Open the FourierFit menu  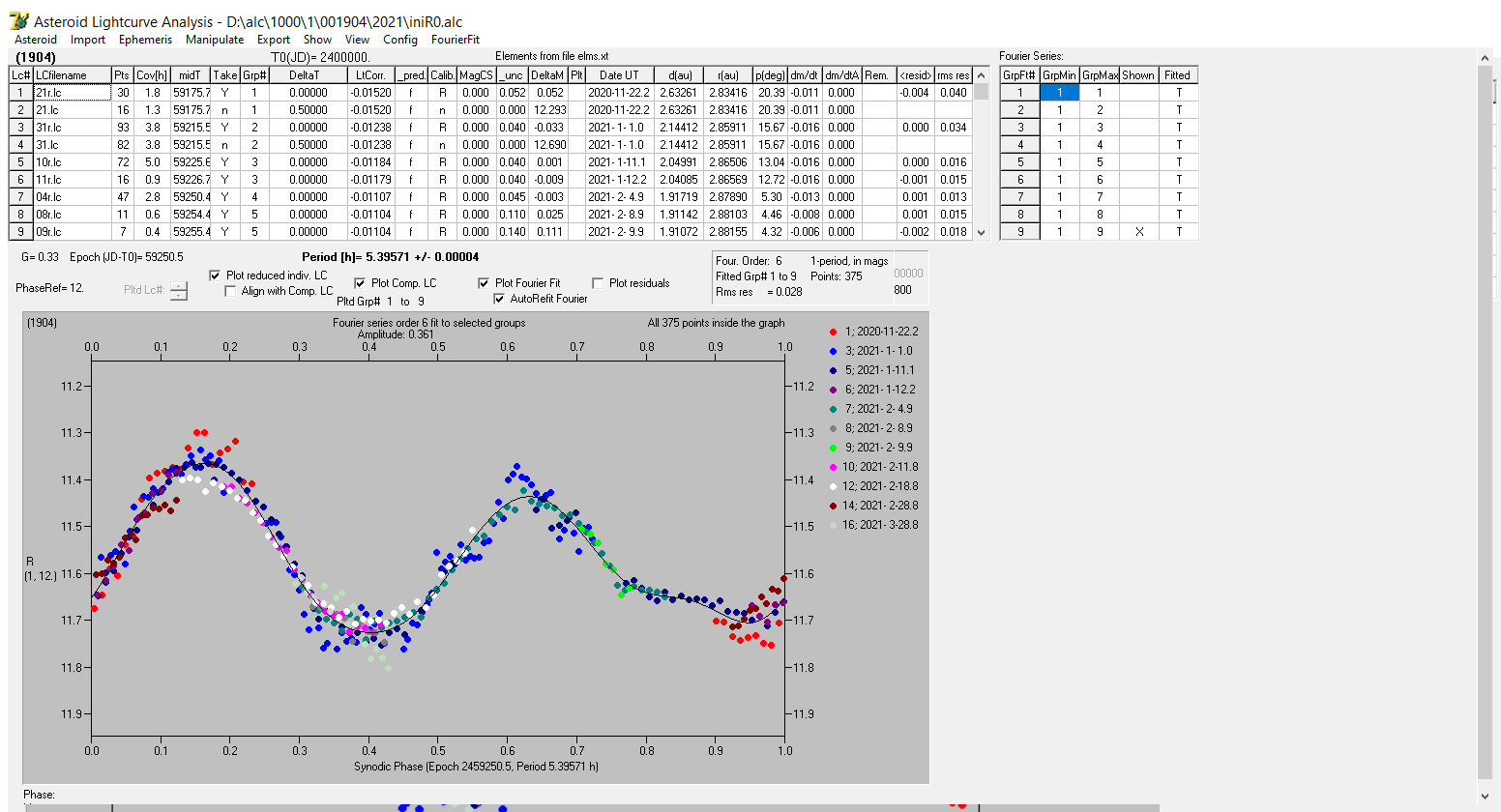[x=456, y=40]
